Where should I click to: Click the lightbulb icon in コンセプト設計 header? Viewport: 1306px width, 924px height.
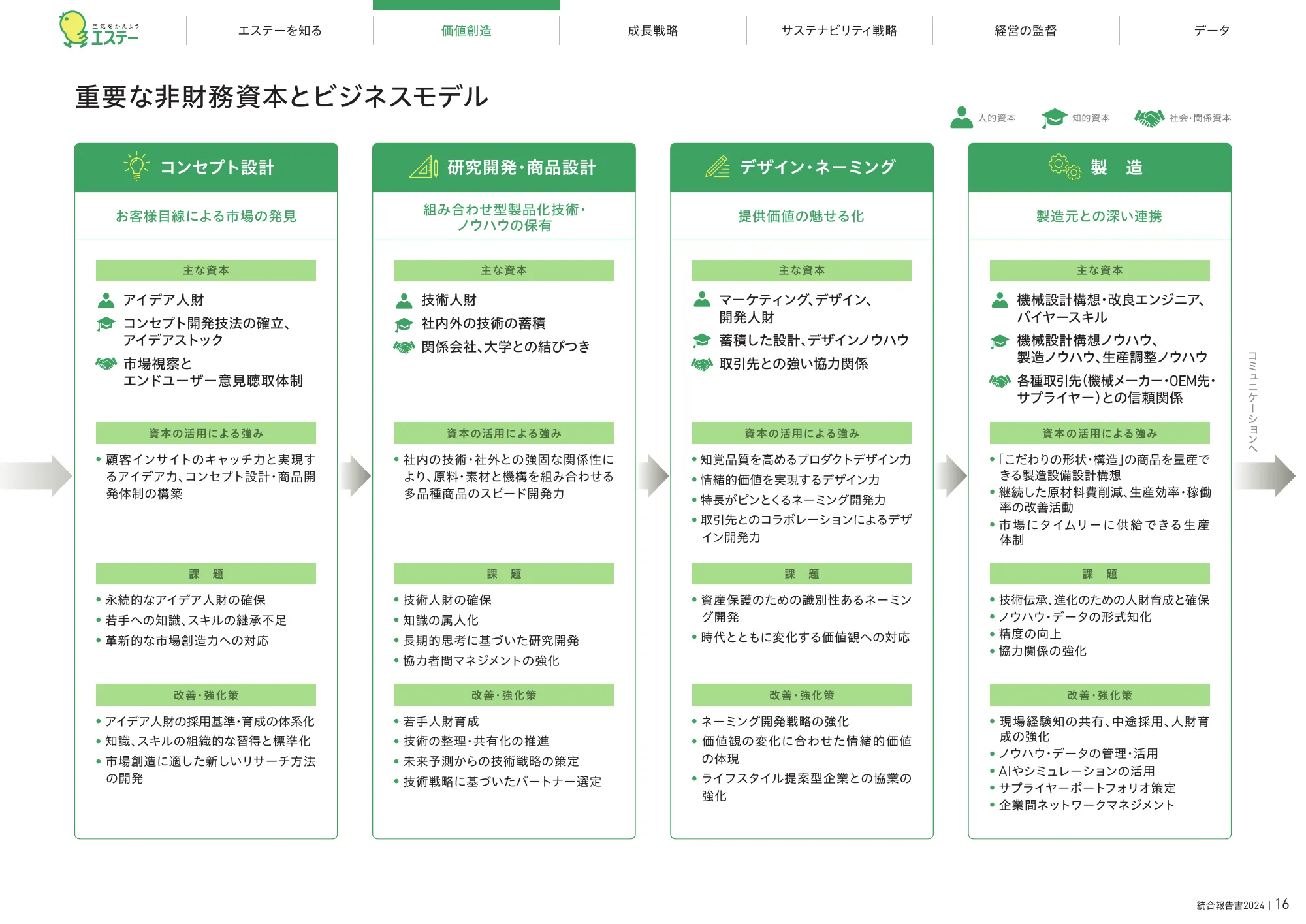pos(136,167)
